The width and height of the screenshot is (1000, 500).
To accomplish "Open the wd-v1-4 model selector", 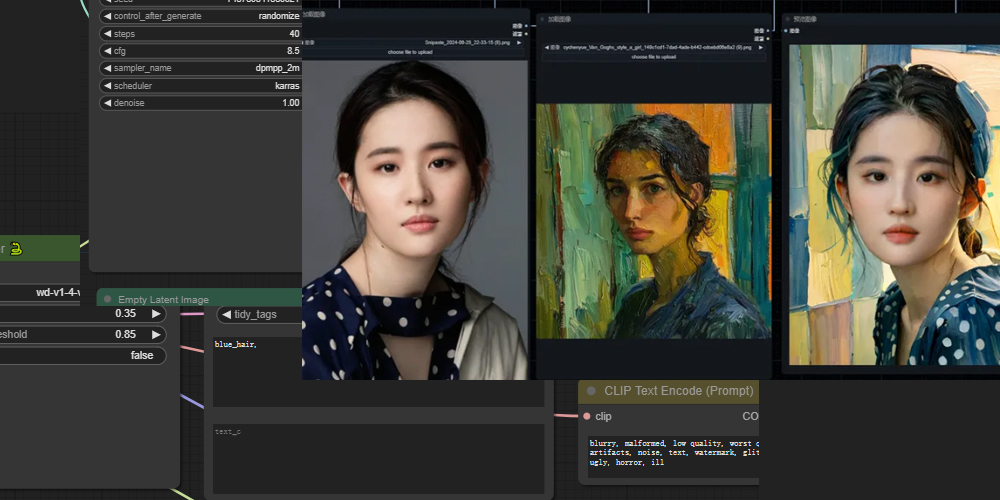I will [40, 293].
